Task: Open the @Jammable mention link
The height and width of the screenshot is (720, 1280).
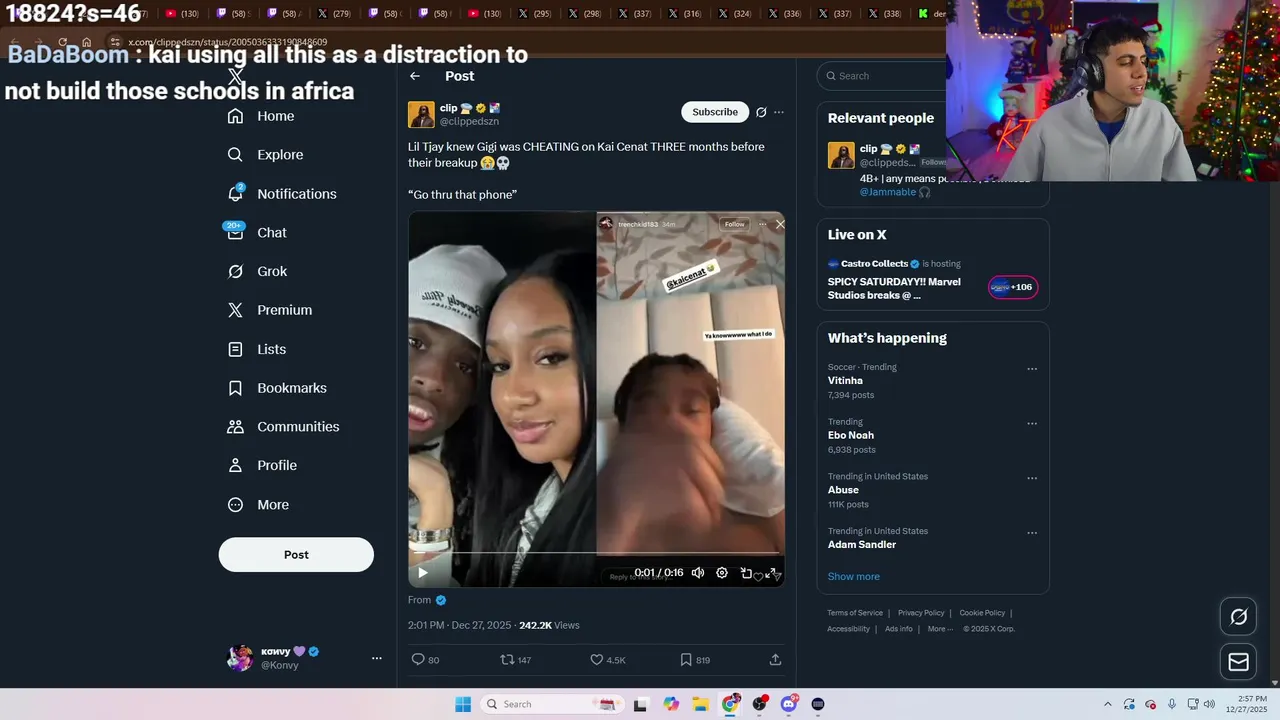Action: coord(888,192)
